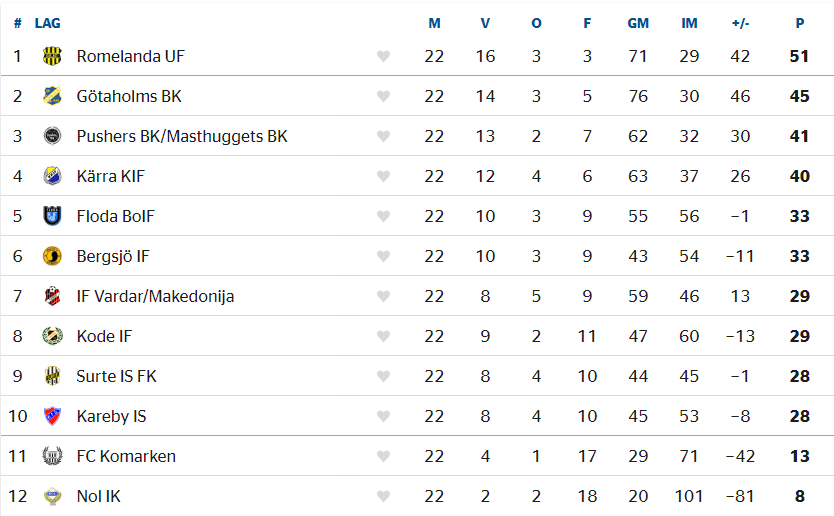
Task: Open the Götaholms BK team page
Action: point(129,96)
